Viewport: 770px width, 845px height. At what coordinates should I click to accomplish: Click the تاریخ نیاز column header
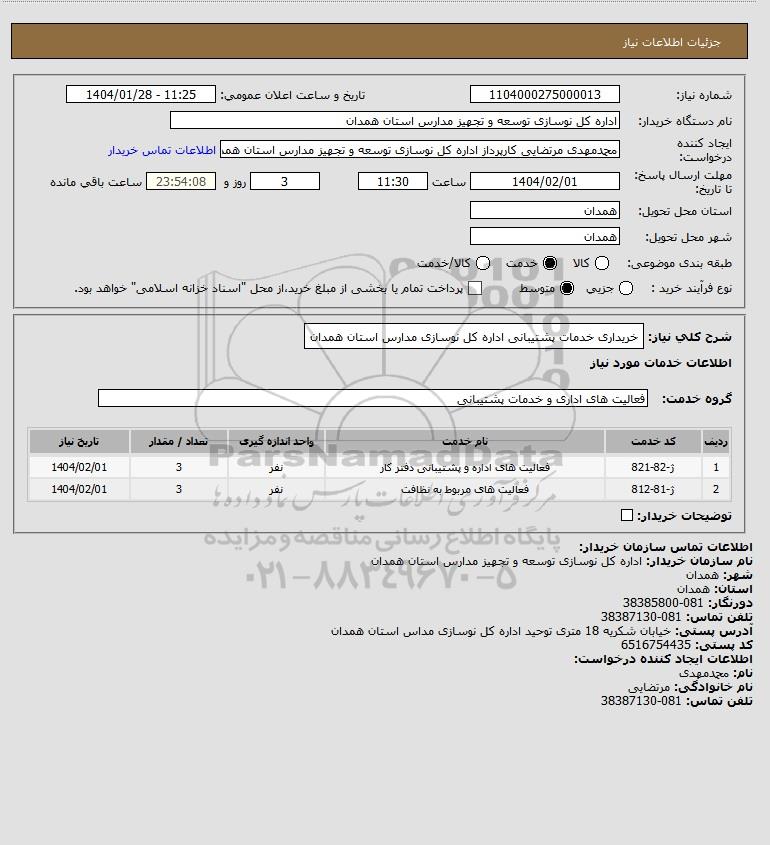[x=79, y=441]
